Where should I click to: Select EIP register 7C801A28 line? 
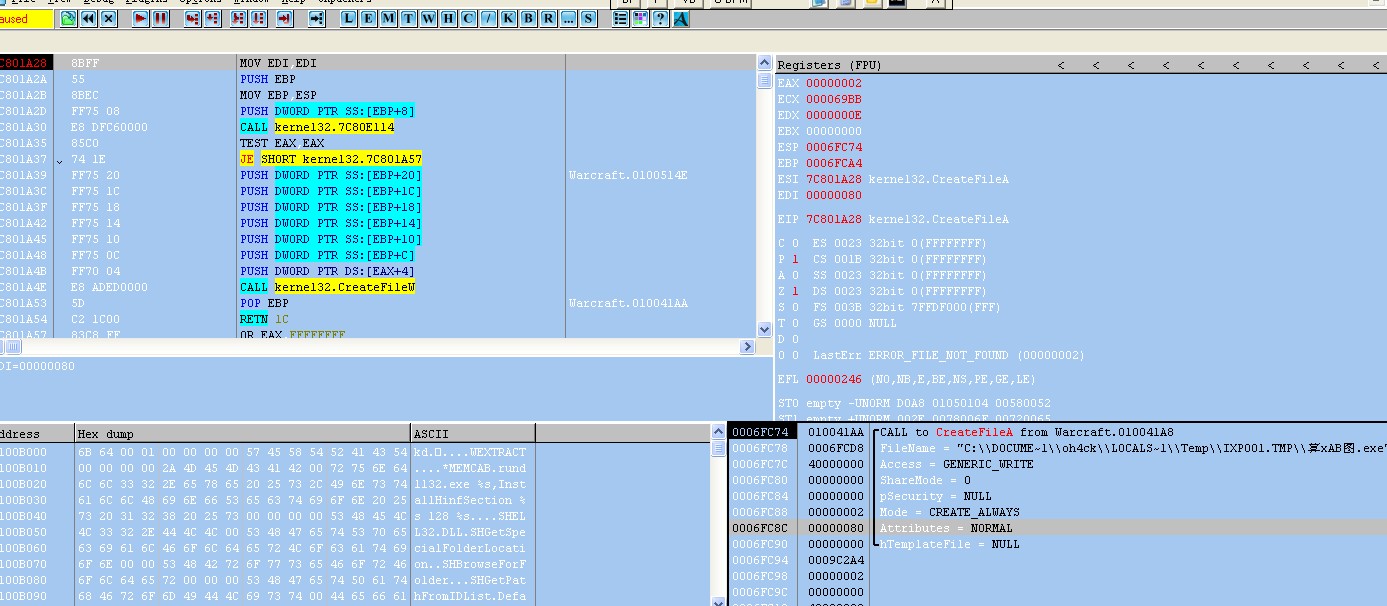tap(893, 219)
